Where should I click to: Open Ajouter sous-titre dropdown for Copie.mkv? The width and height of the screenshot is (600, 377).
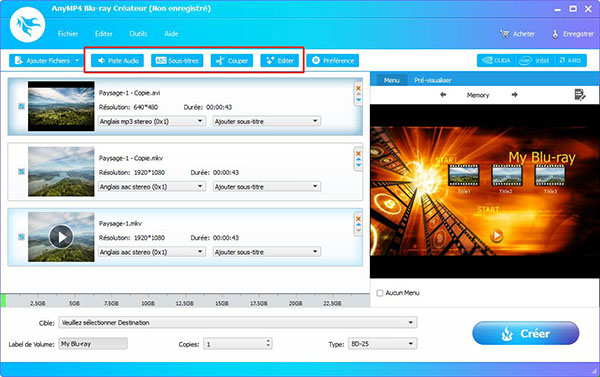pyautogui.click(x=267, y=187)
